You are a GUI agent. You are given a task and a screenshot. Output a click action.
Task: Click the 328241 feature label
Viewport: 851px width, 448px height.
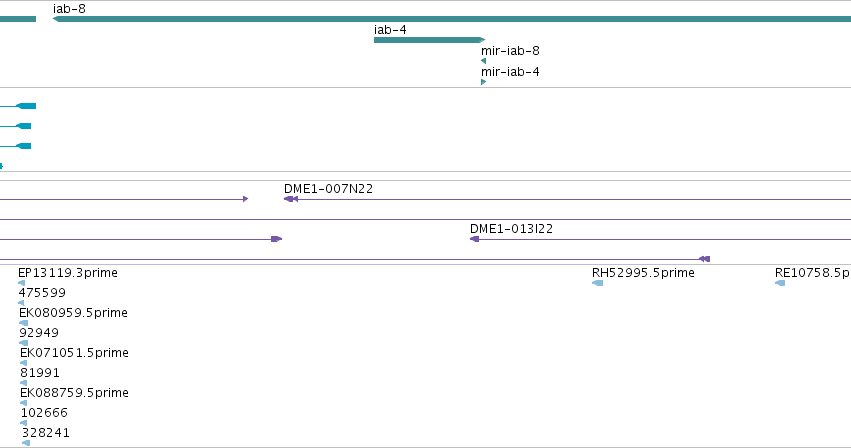(46, 433)
